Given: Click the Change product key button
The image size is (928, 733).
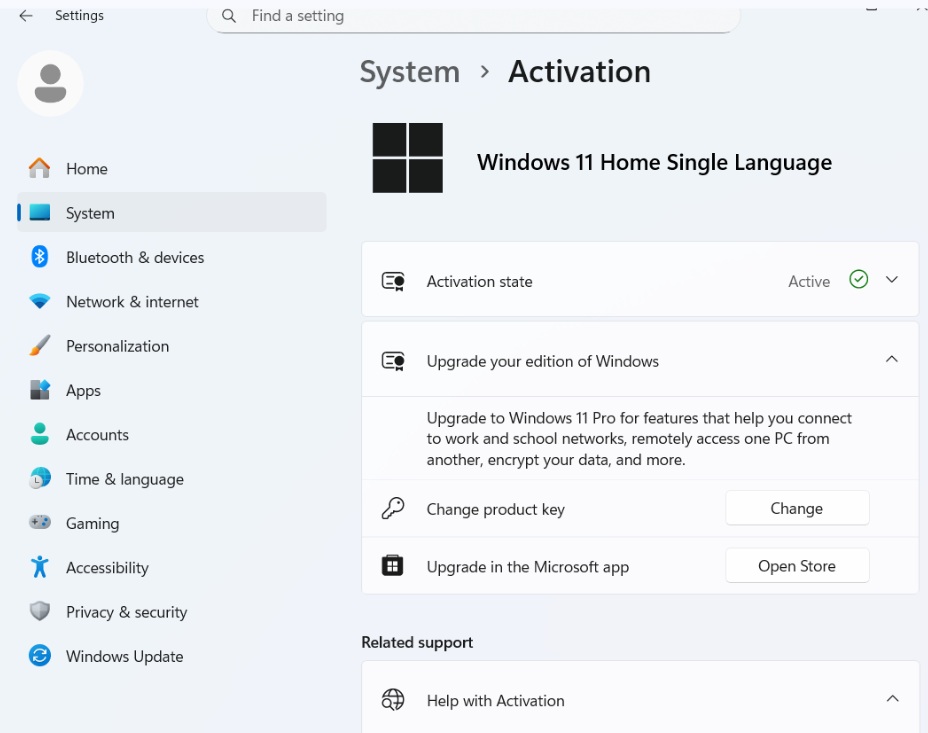Looking at the screenshot, I should pos(797,508).
